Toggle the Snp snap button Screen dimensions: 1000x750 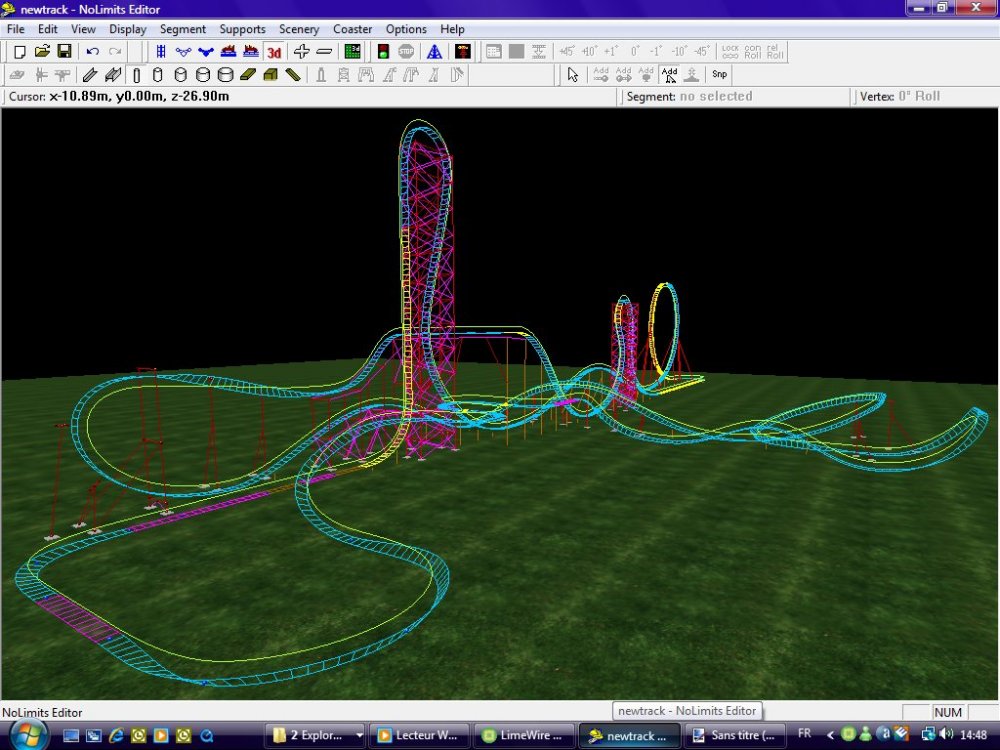pyautogui.click(x=719, y=74)
